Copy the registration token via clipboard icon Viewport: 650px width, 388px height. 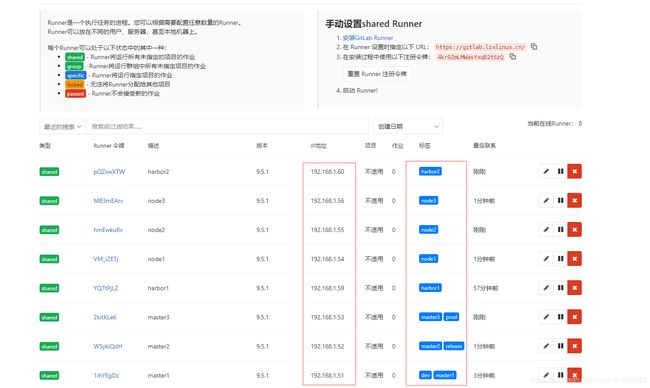513,56
